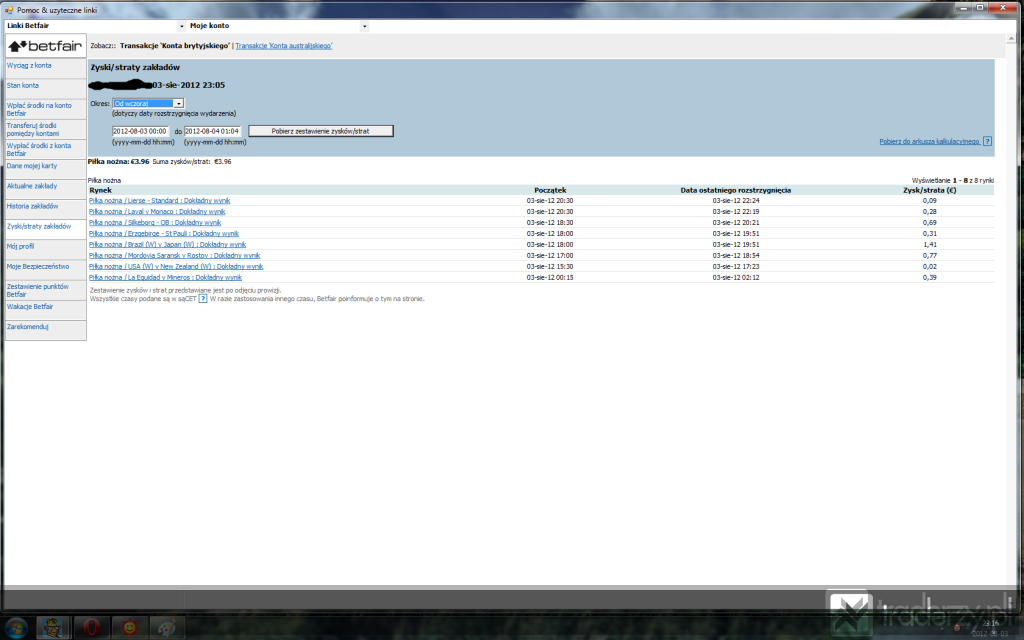
Task: Click the Zysk/strata (€) column header
Action: [929, 190]
